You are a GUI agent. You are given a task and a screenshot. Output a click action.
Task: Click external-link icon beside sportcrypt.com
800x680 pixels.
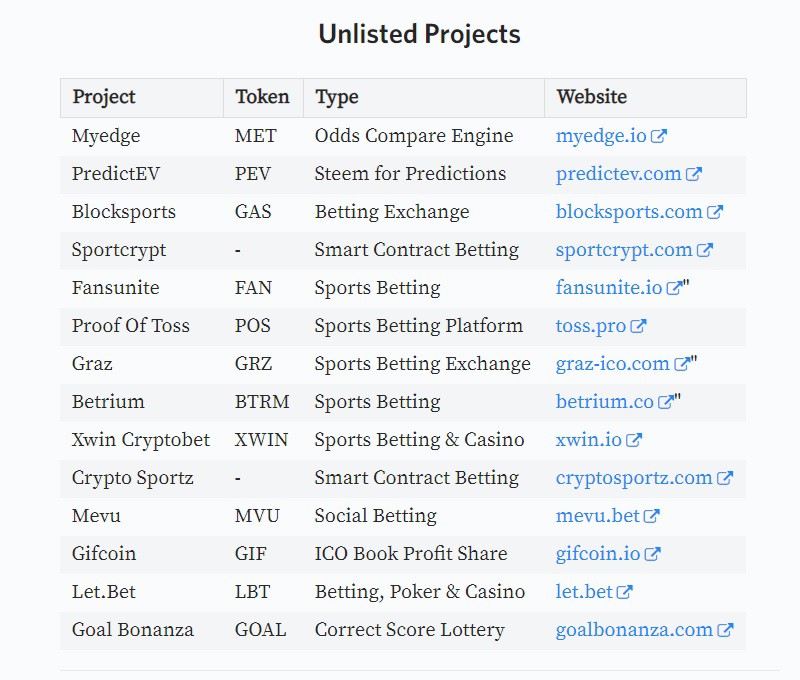click(x=705, y=250)
